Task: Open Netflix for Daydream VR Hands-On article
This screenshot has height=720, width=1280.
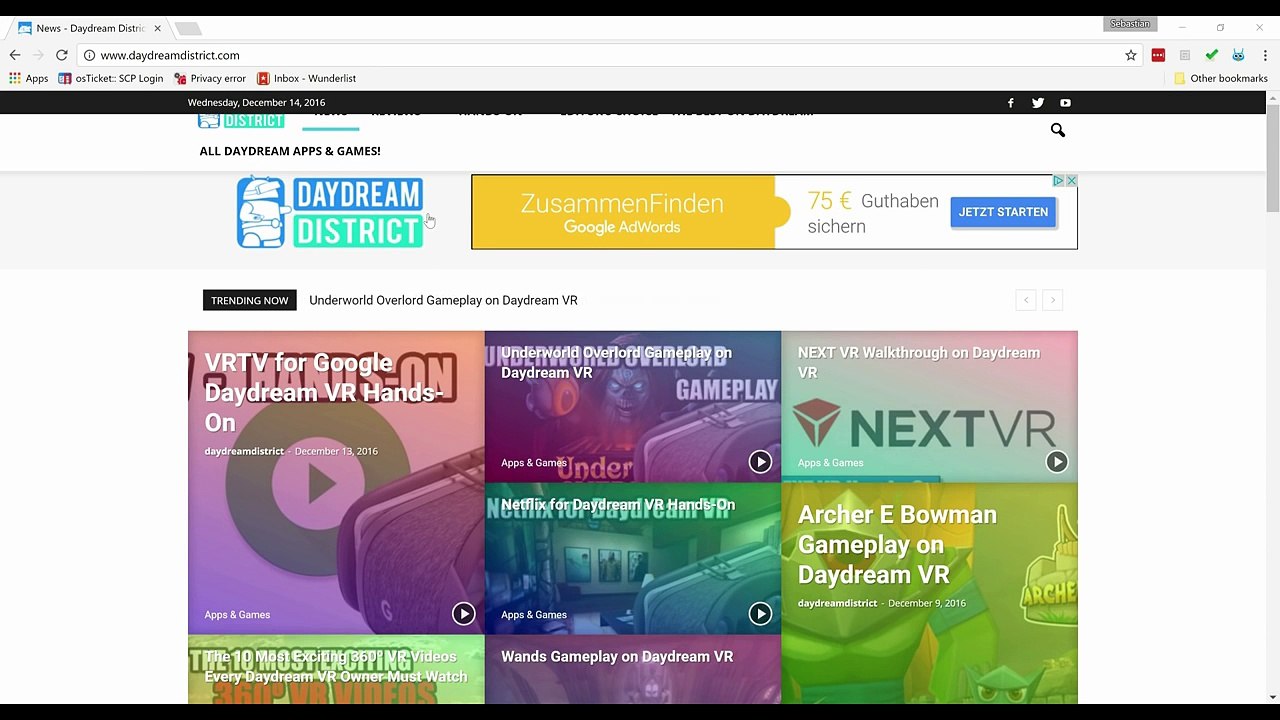Action: [x=618, y=505]
